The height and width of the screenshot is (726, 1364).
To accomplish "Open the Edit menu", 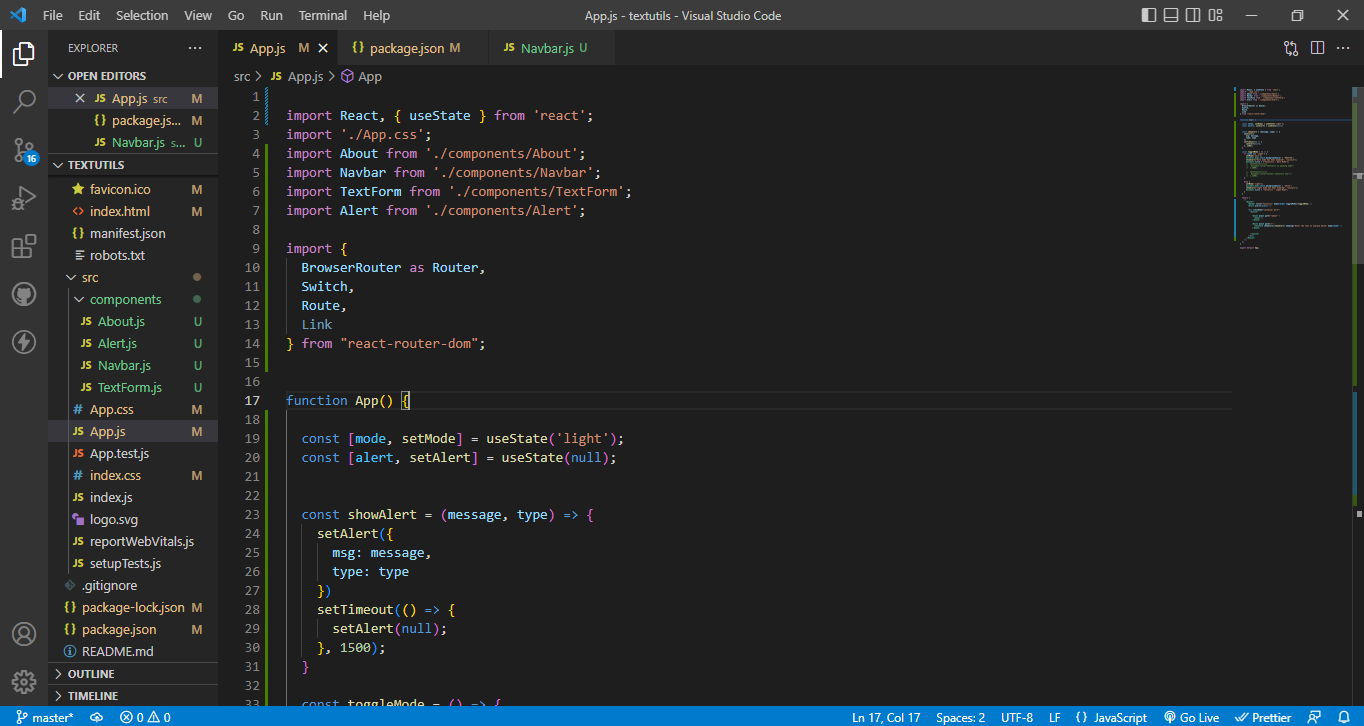I will (89, 16).
